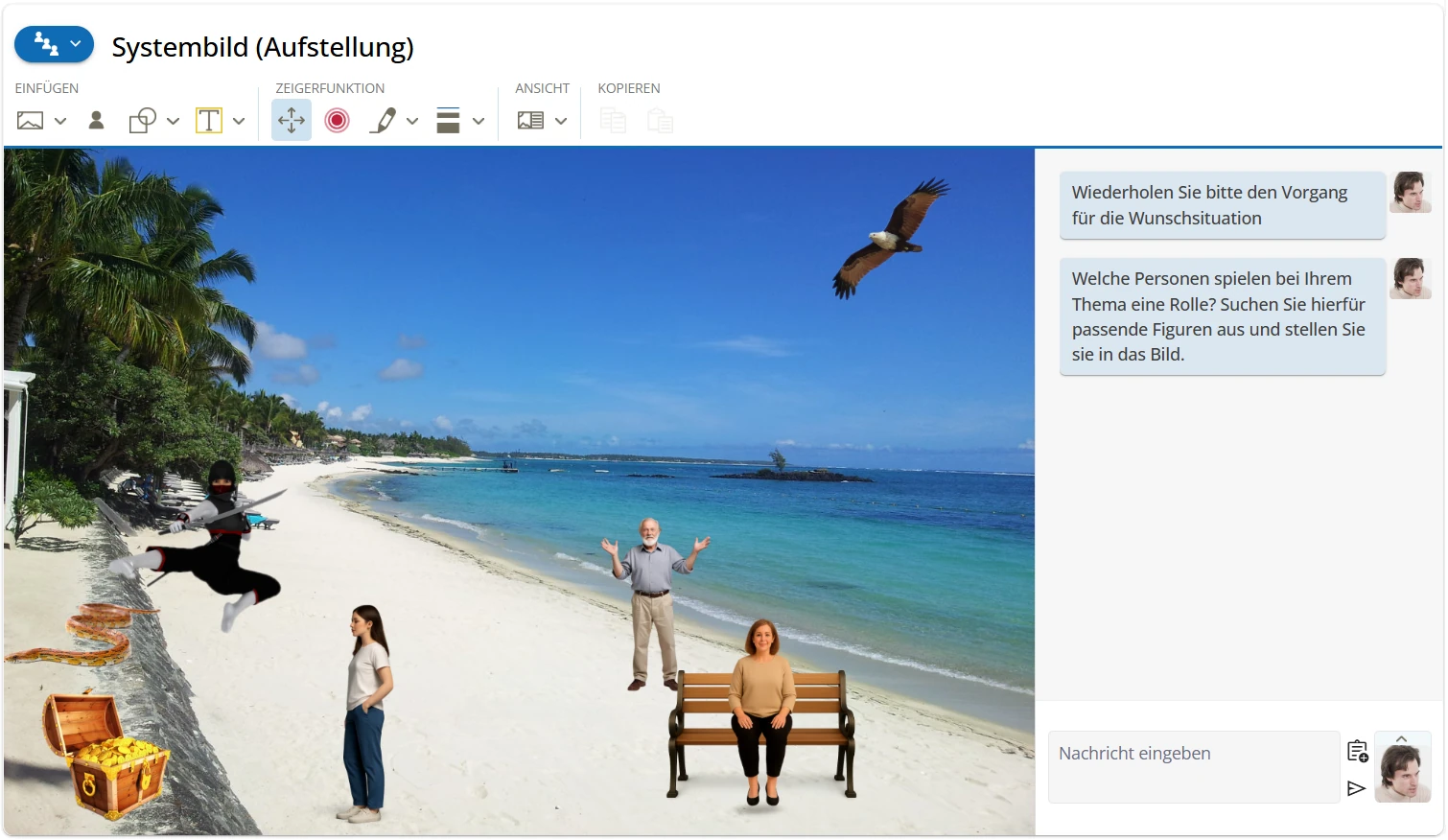Click the insert text box icon
The width and height of the screenshot is (1448, 840).
pos(209,121)
